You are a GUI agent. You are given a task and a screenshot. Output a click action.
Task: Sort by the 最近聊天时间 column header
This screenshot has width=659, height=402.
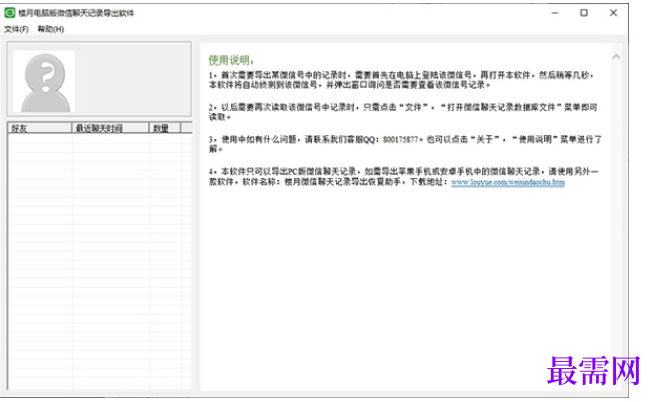[x=110, y=128]
